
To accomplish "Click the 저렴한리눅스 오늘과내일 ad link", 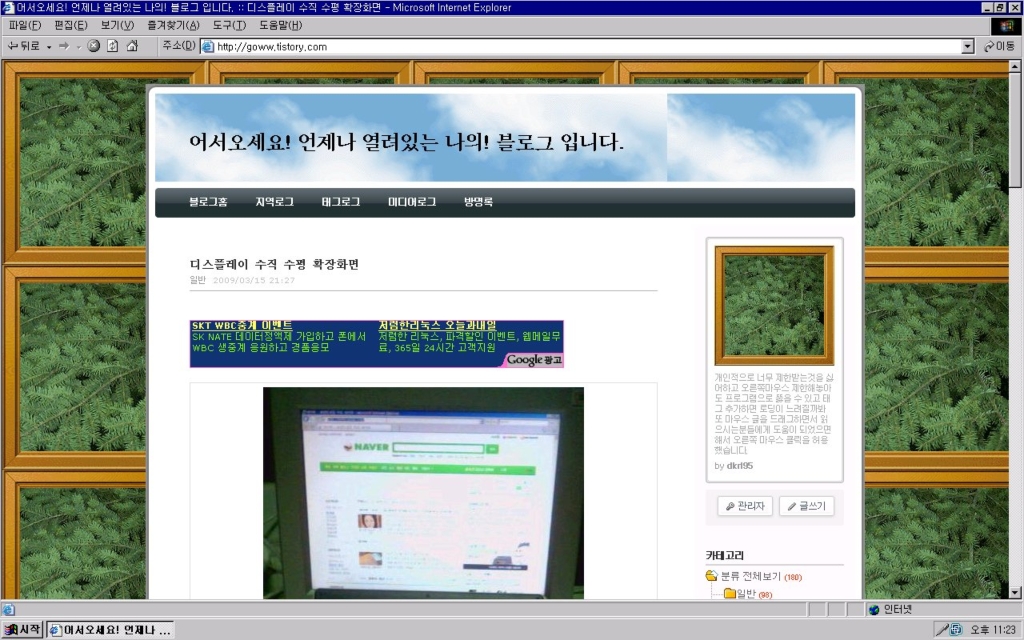I will (437, 325).
